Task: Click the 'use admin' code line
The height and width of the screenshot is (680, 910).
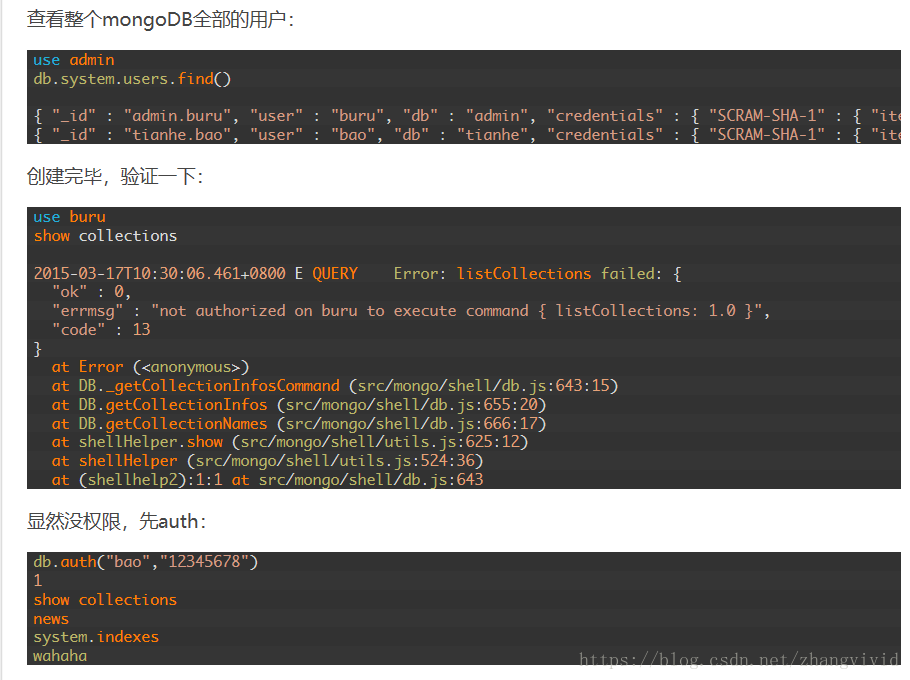Action: [74, 60]
